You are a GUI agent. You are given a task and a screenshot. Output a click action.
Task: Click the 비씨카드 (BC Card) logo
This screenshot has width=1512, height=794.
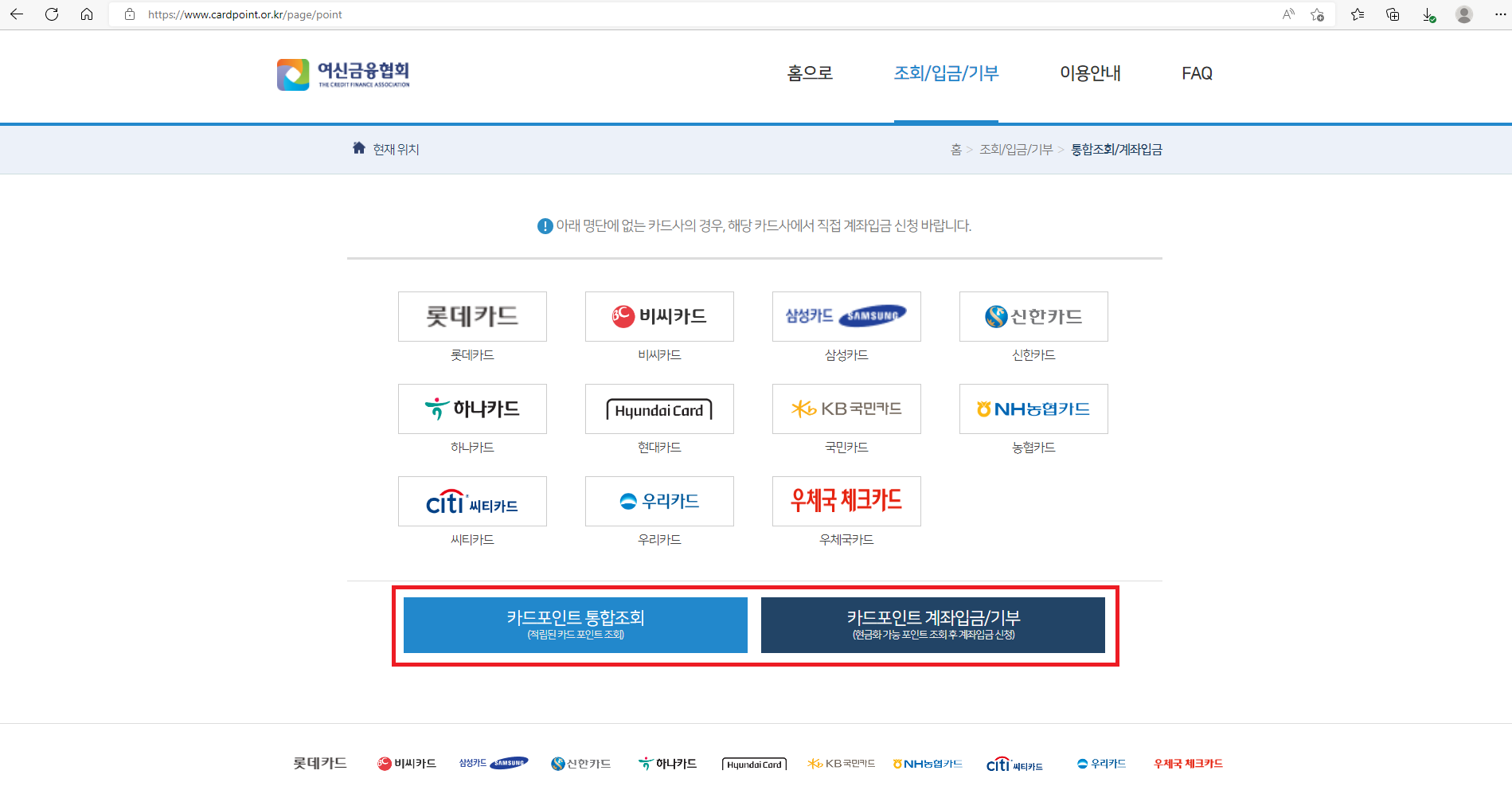658,316
